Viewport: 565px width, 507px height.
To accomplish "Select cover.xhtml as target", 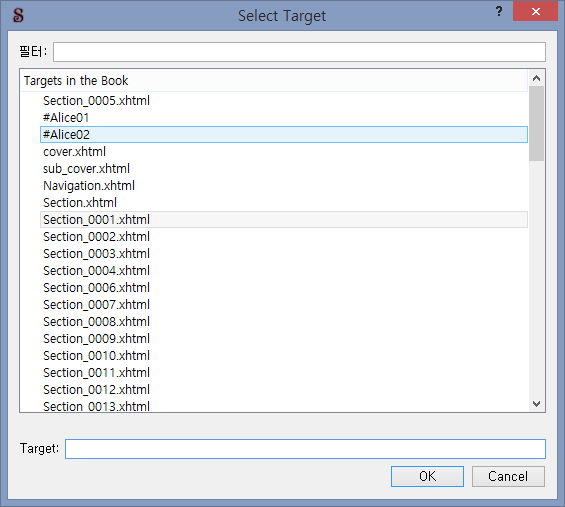I will tap(284, 152).
